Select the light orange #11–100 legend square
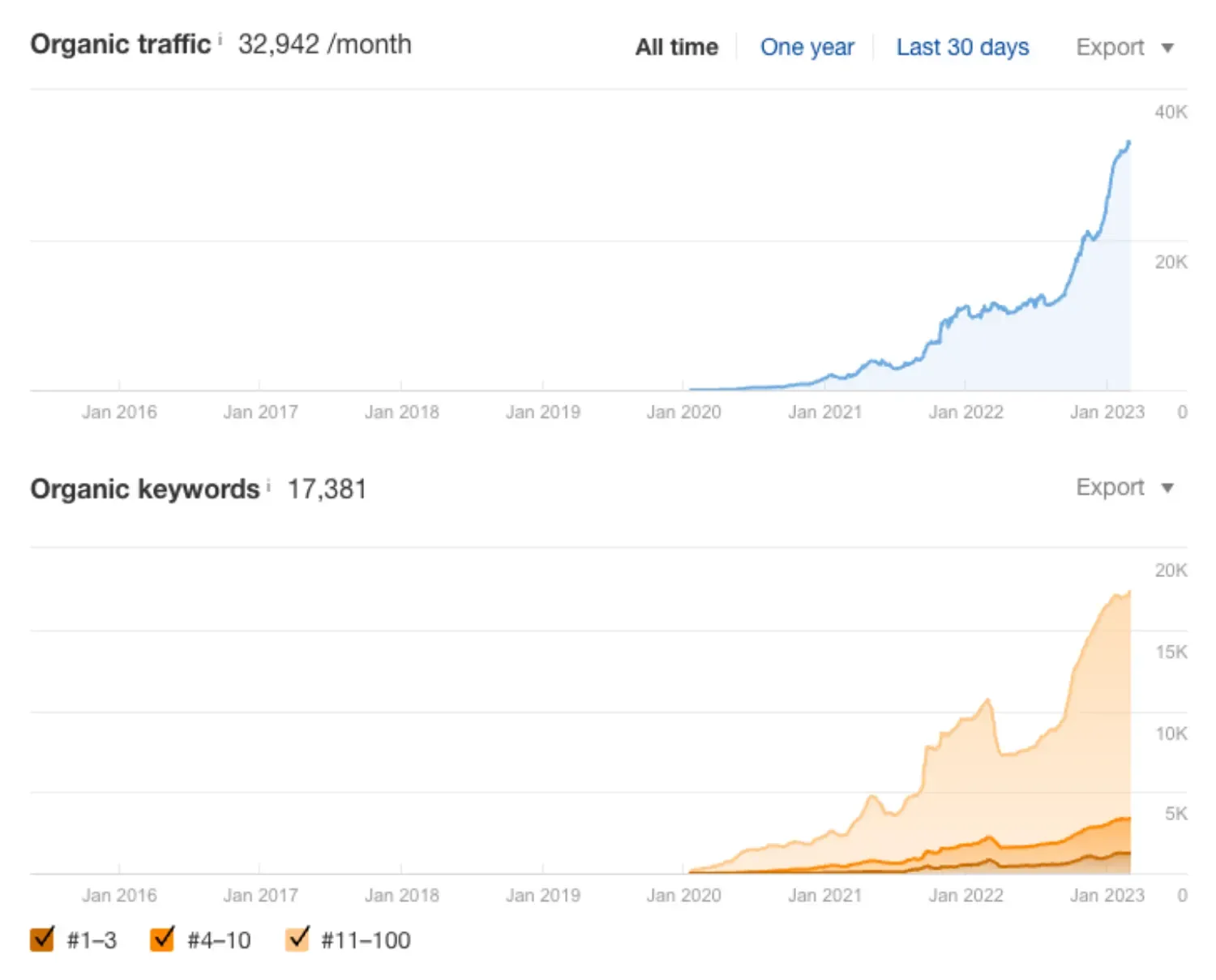Image resolution: width=1216 pixels, height=980 pixels. [x=298, y=939]
